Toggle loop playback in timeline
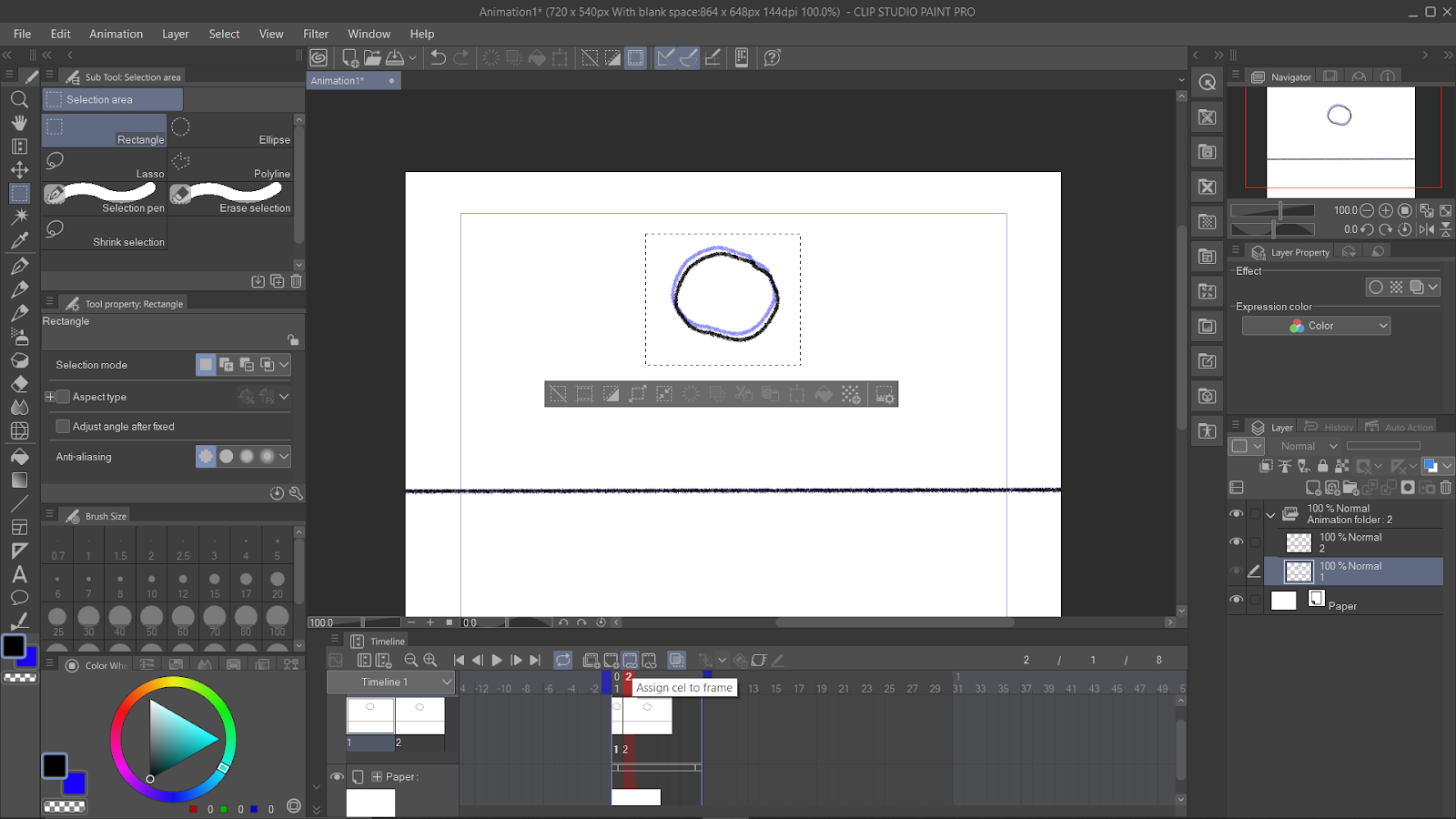 [563, 660]
